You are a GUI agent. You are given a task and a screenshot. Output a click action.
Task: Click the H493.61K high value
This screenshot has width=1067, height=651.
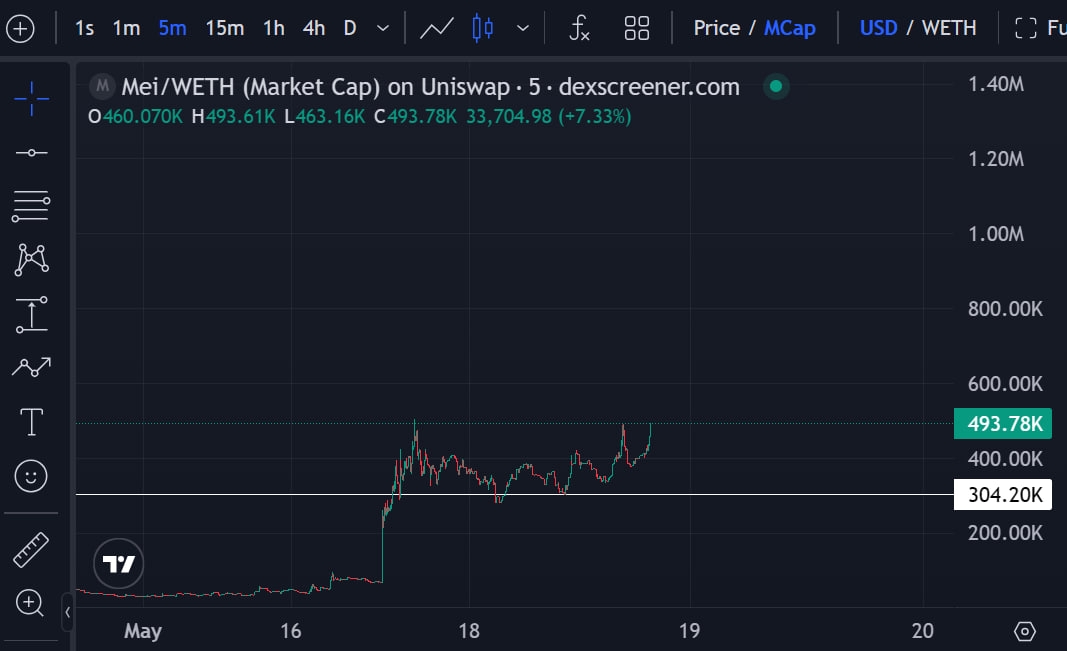coord(233,117)
